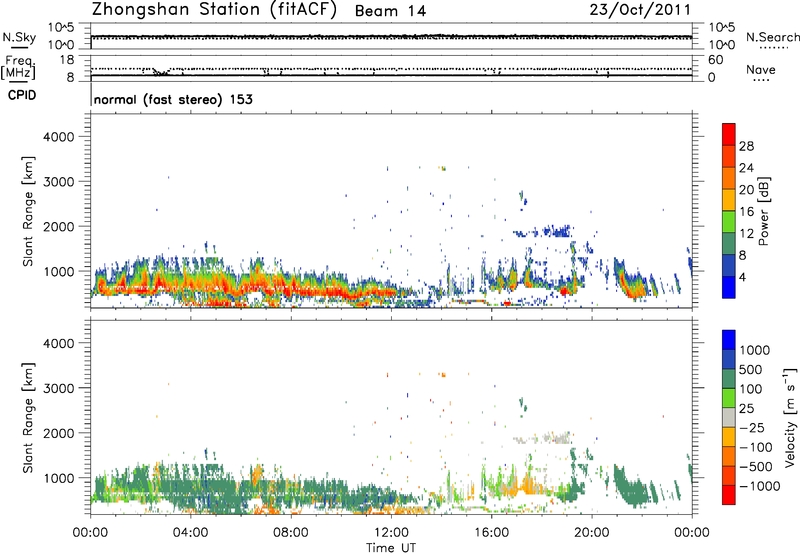Click the '20:00' time tick label
This screenshot has width=800, height=554.
(x=591, y=533)
